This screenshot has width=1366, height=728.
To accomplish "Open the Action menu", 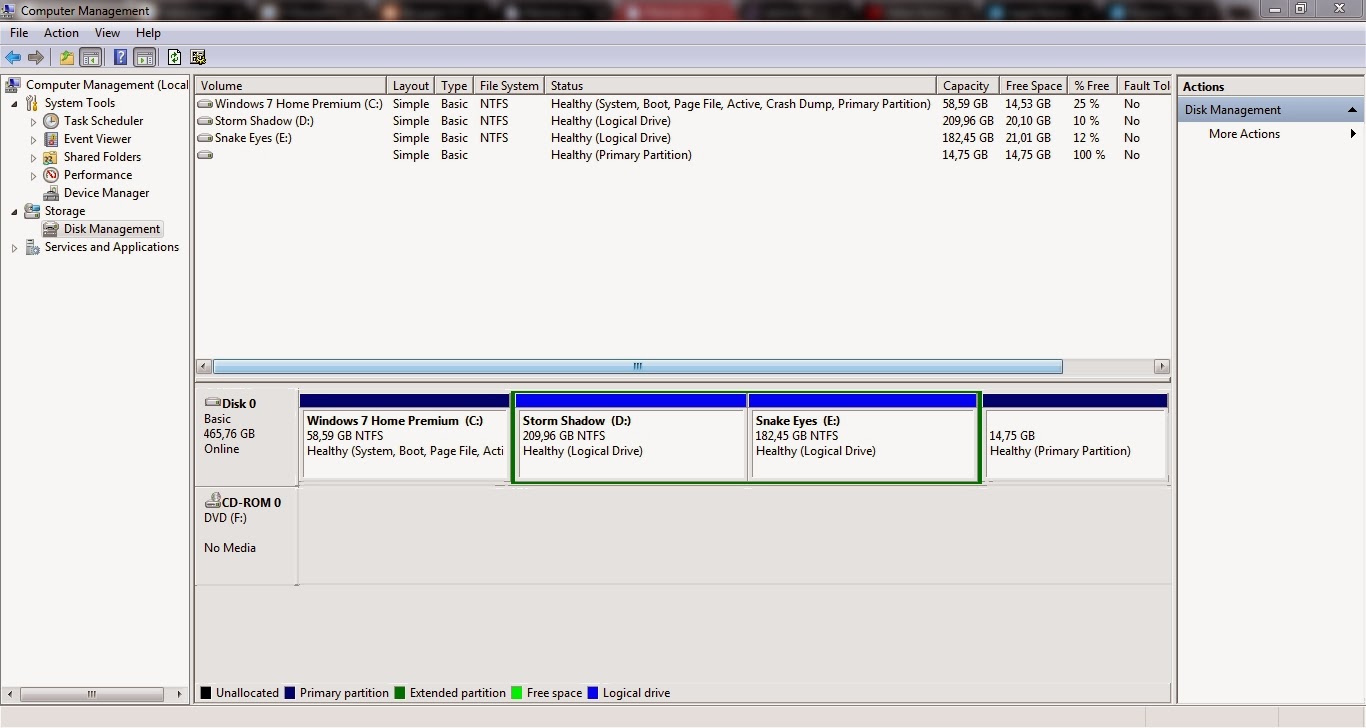I will coord(61,33).
